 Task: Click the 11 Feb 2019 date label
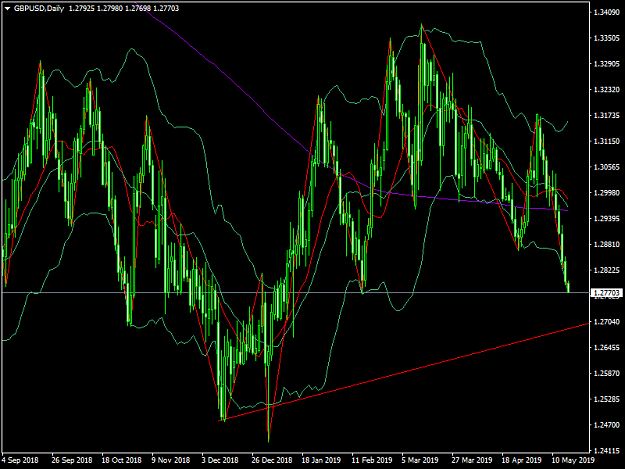pos(372,460)
